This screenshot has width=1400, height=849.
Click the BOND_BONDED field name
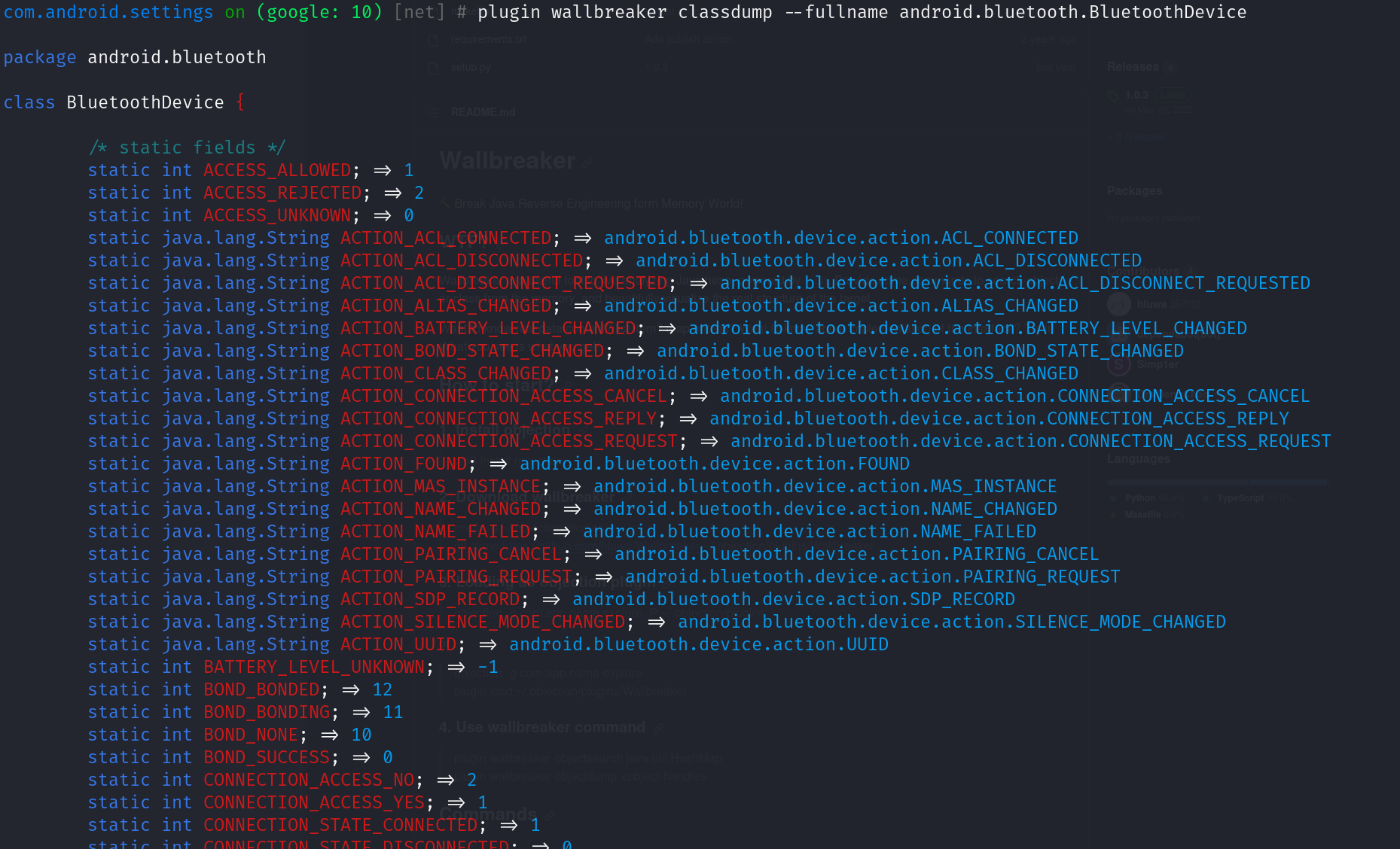pos(261,689)
